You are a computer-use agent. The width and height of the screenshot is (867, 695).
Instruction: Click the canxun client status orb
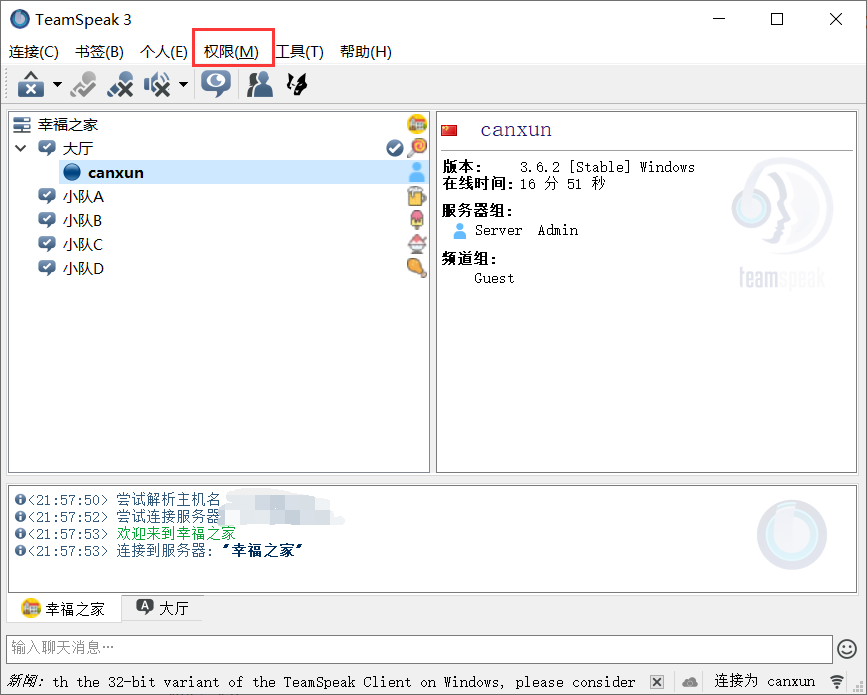click(x=72, y=173)
